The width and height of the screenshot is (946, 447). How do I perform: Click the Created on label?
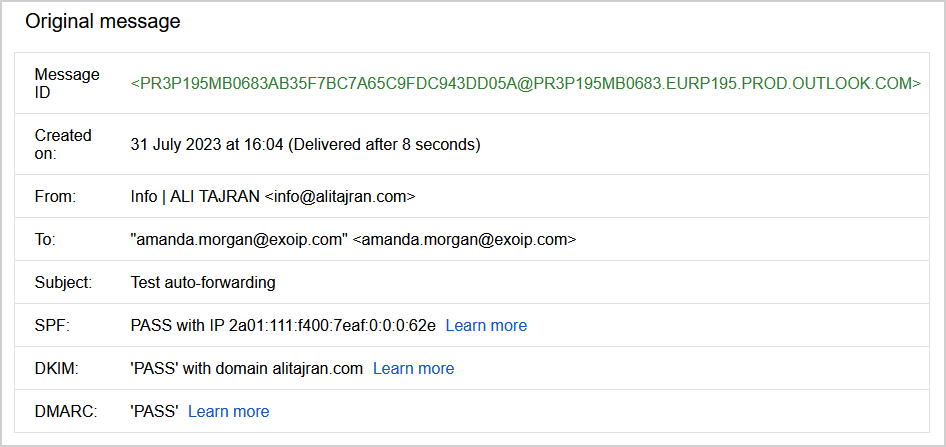[62, 144]
